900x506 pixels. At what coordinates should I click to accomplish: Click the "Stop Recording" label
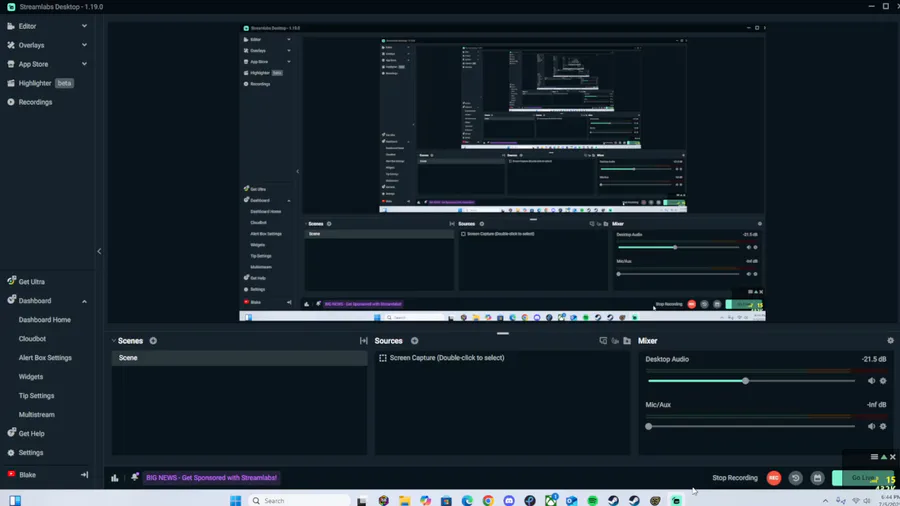tap(735, 478)
